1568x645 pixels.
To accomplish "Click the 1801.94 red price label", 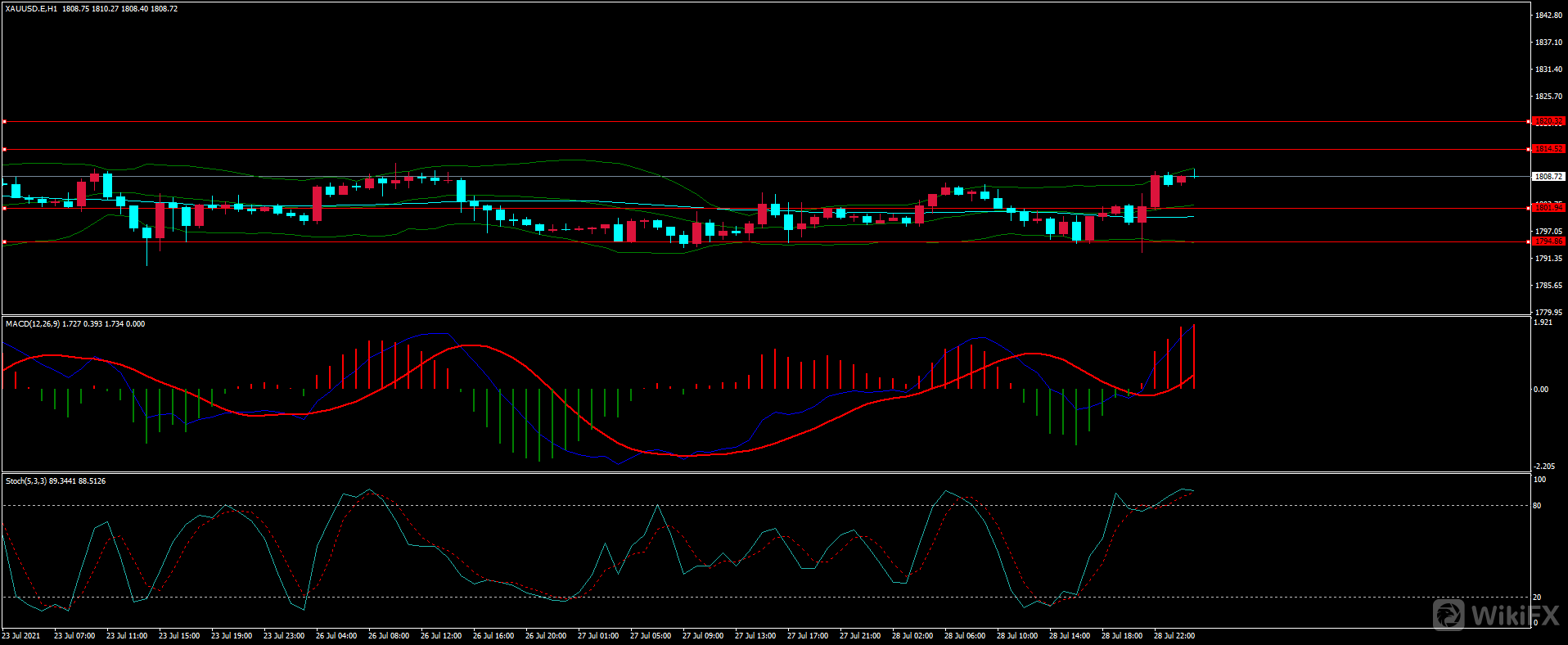I will pyautogui.click(x=1548, y=208).
